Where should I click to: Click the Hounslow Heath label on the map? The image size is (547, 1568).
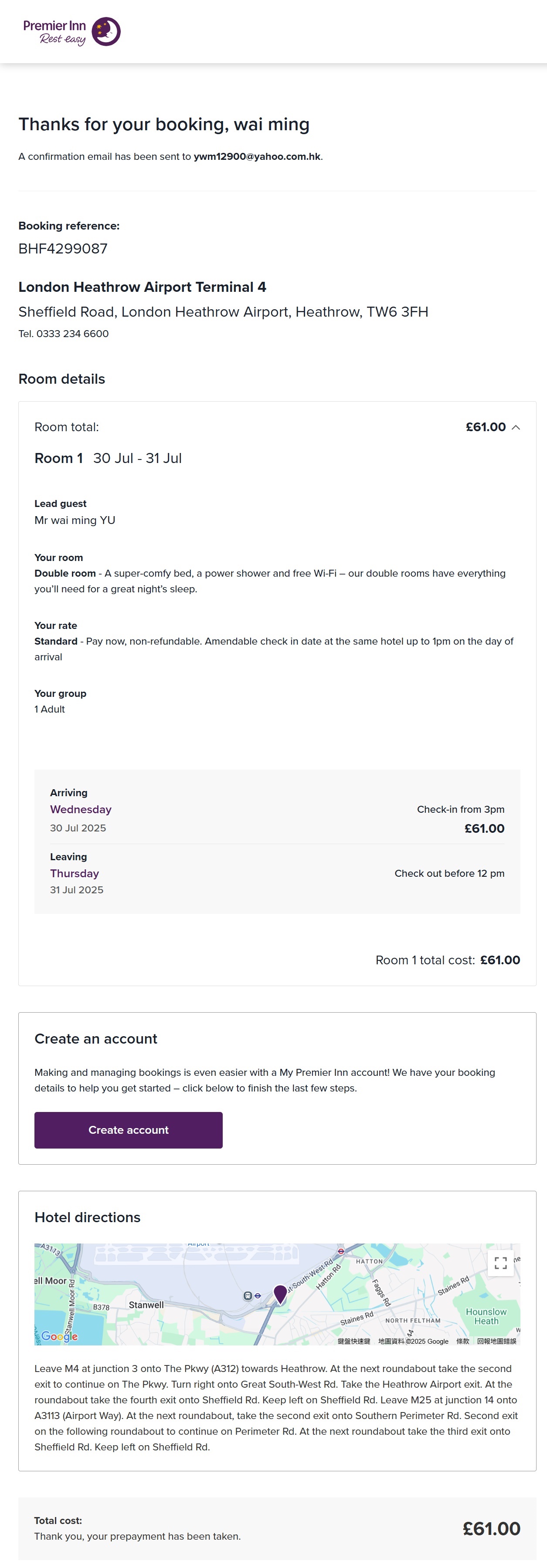pyautogui.click(x=486, y=1316)
